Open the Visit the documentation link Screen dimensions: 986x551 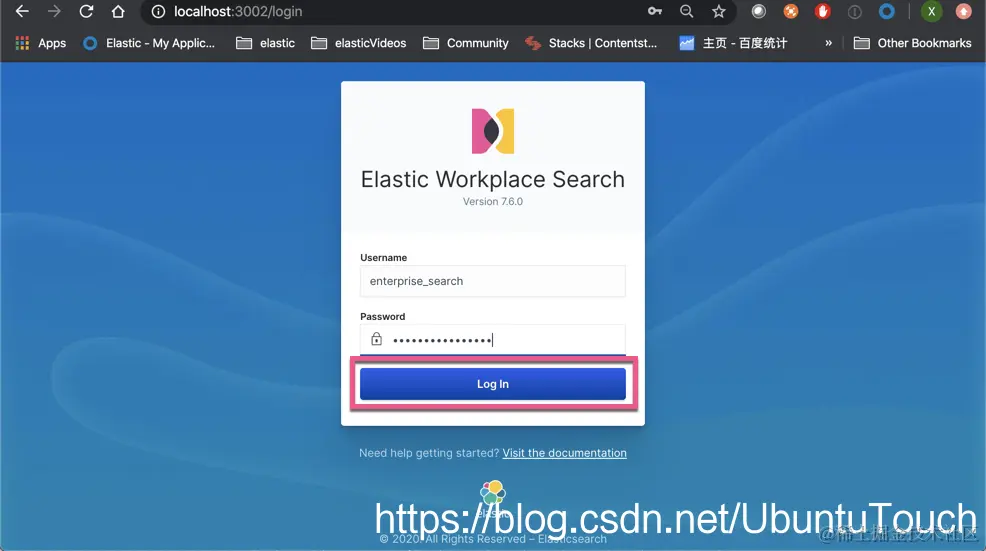[x=565, y=453]
